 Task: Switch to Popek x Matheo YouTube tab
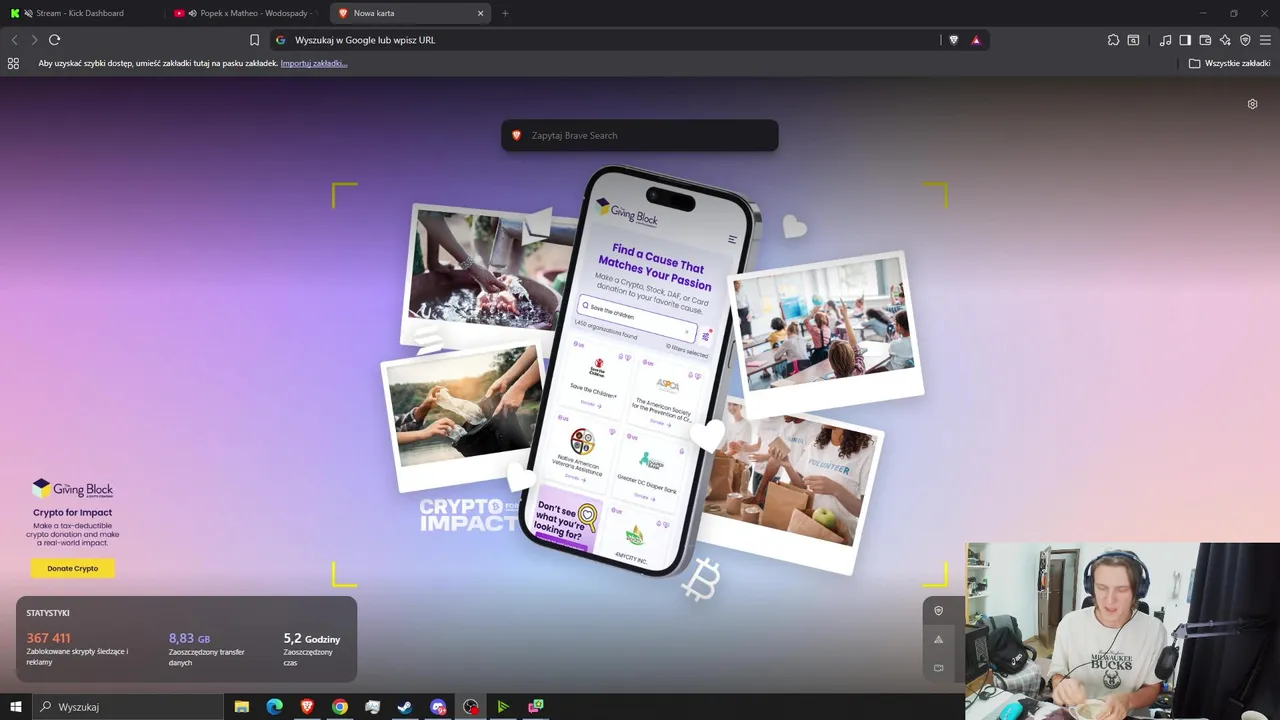(x=245, y=13)
